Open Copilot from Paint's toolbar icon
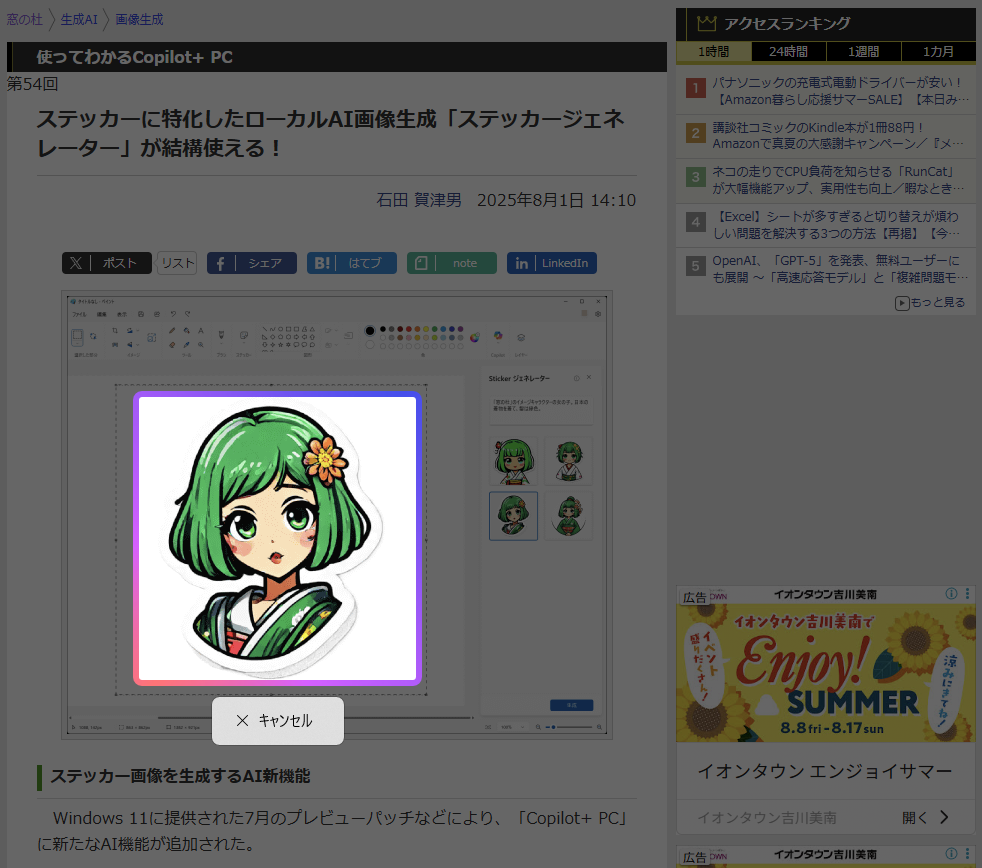 [x=498, y=336]
